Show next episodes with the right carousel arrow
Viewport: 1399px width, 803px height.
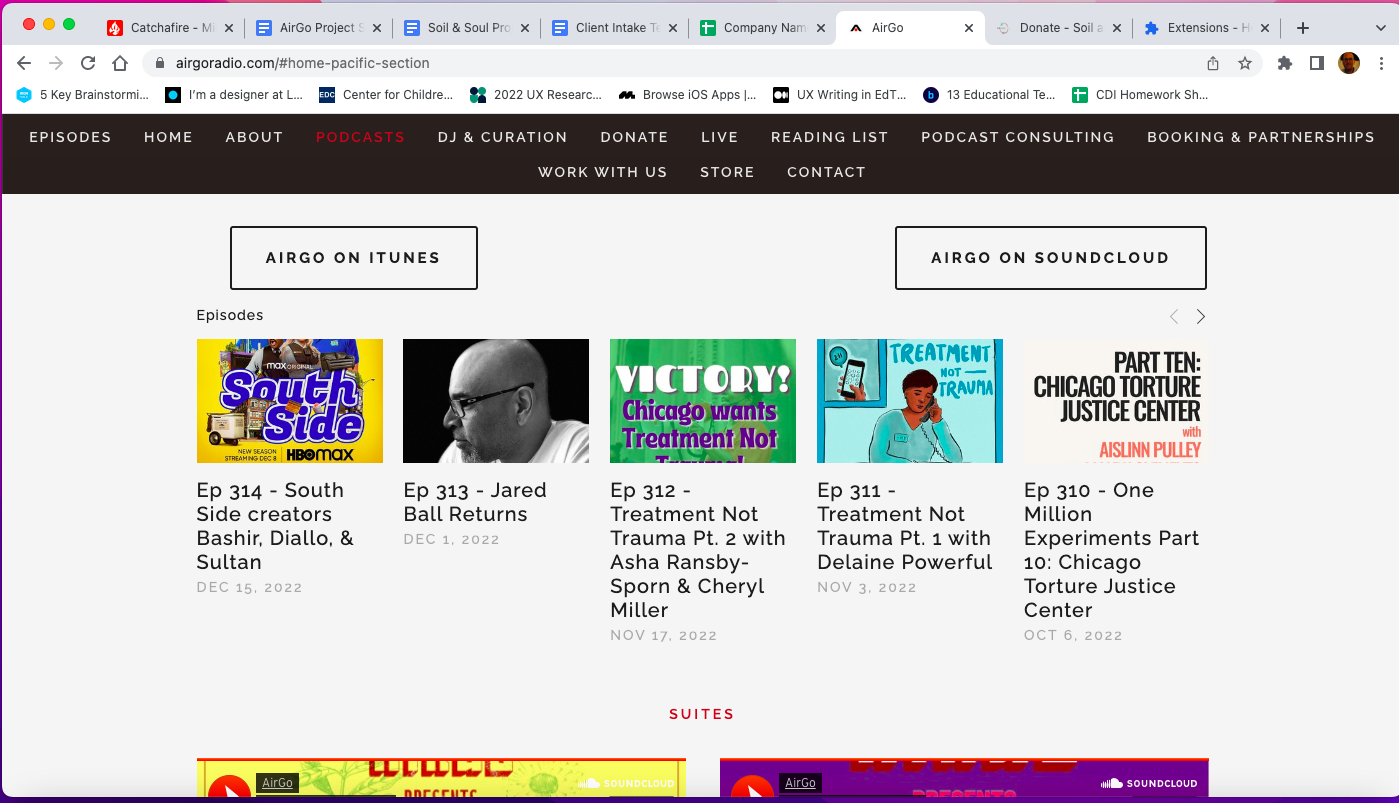click(x=1201, y=316)
